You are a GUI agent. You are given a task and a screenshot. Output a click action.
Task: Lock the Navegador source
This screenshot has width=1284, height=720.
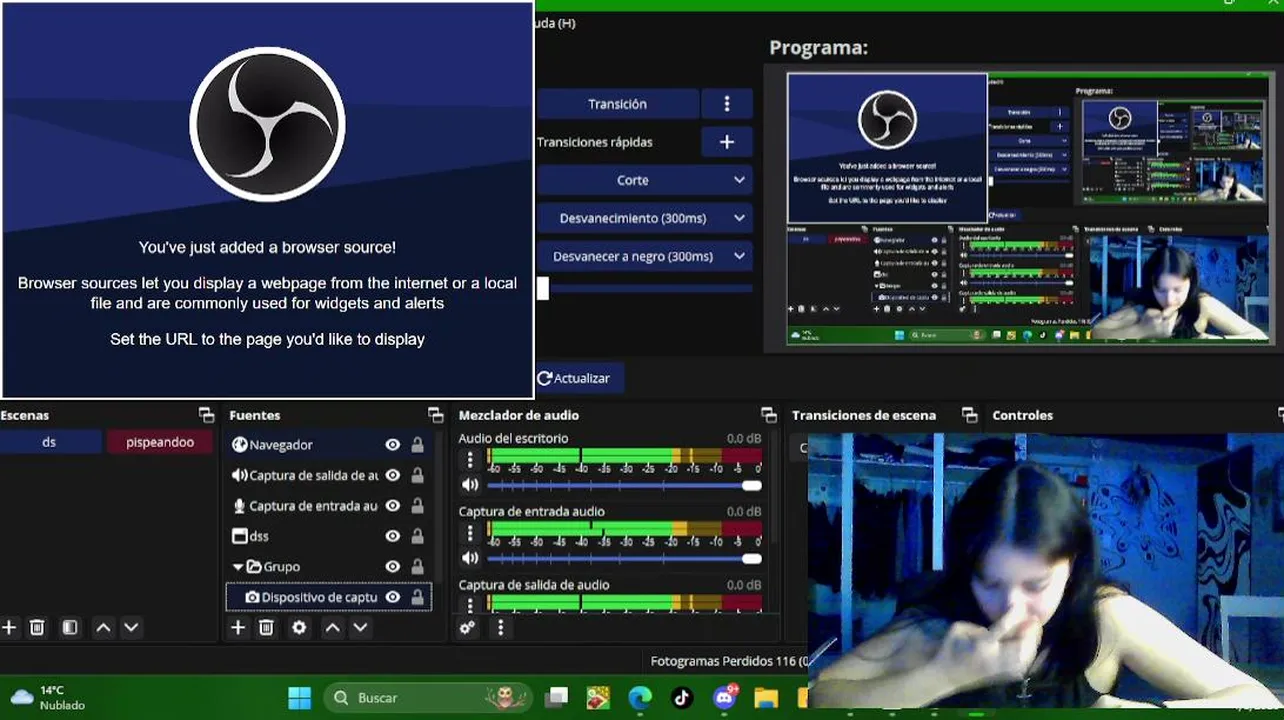(x=418, y=445)
